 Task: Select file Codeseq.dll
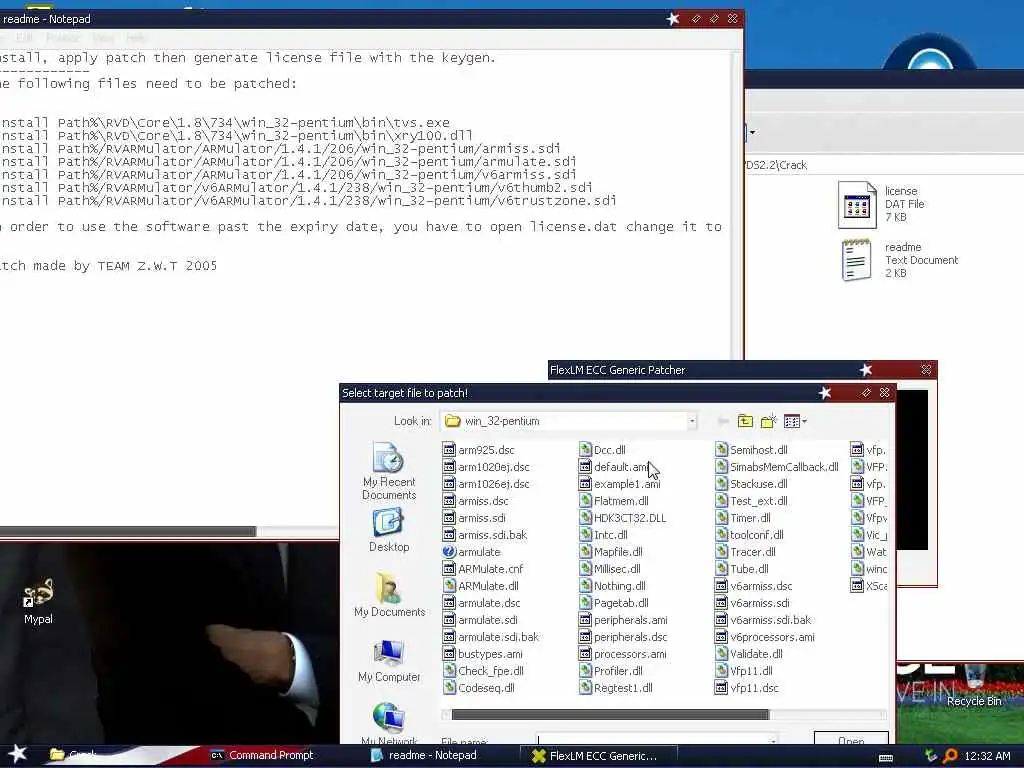coord(479,688)
